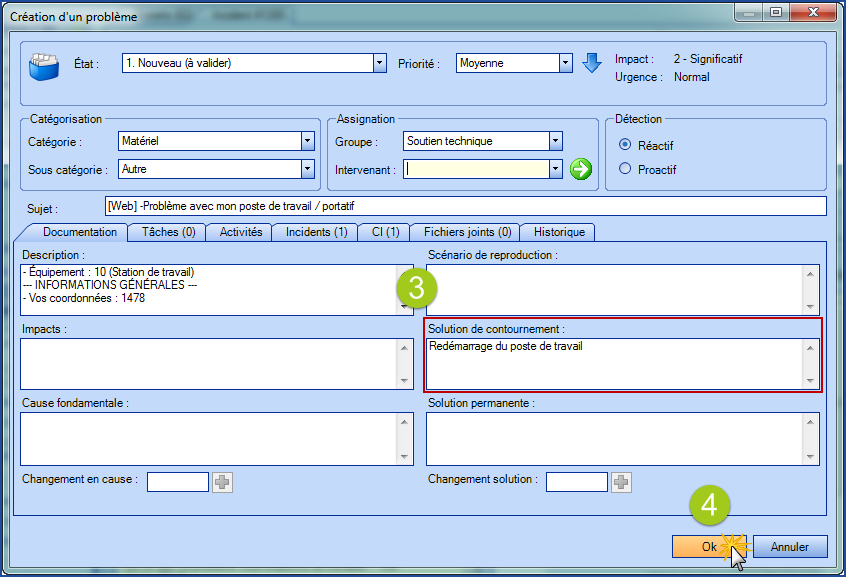Image resolution: width=846 pixels, height=577 pixels.
Task: Click the blue down arrow priority icon
Action: click(592, 63)
